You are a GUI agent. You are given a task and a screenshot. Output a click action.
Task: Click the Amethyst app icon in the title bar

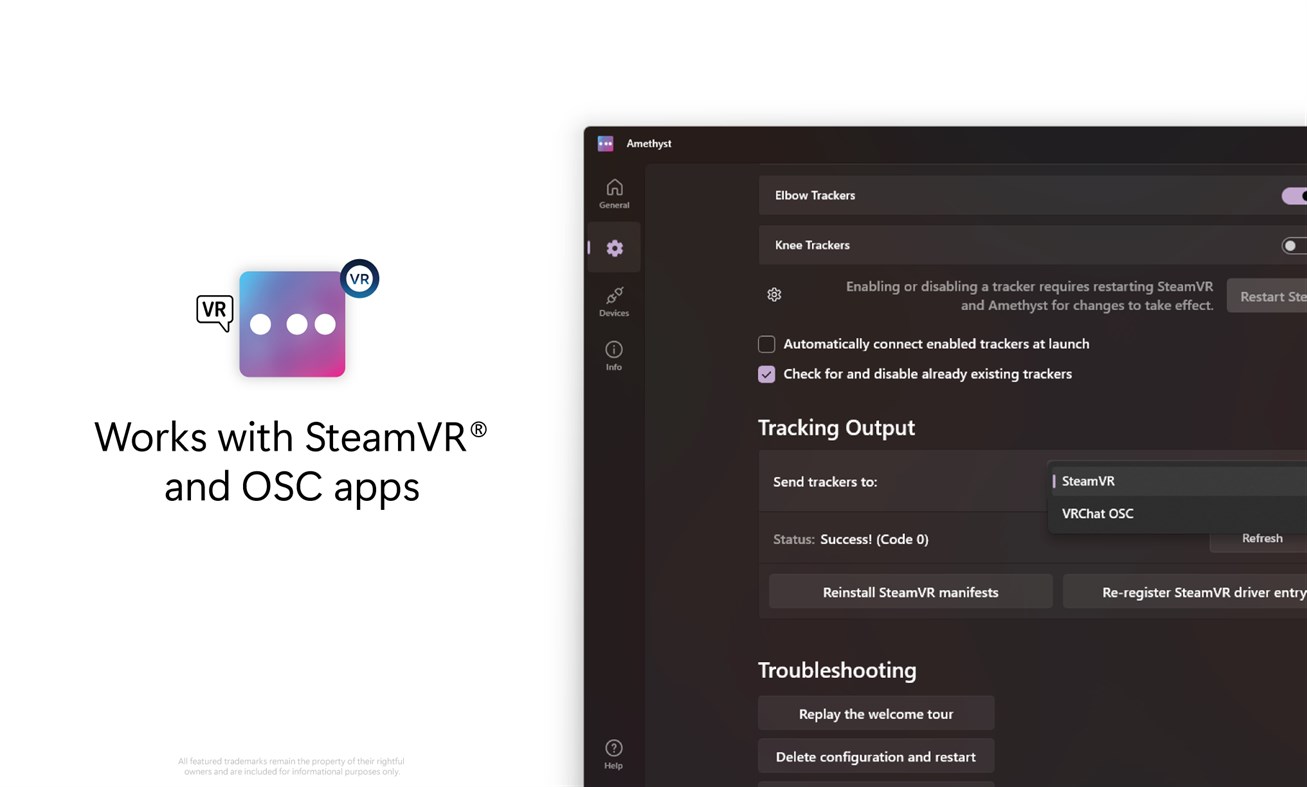click(x=605, y=143)
